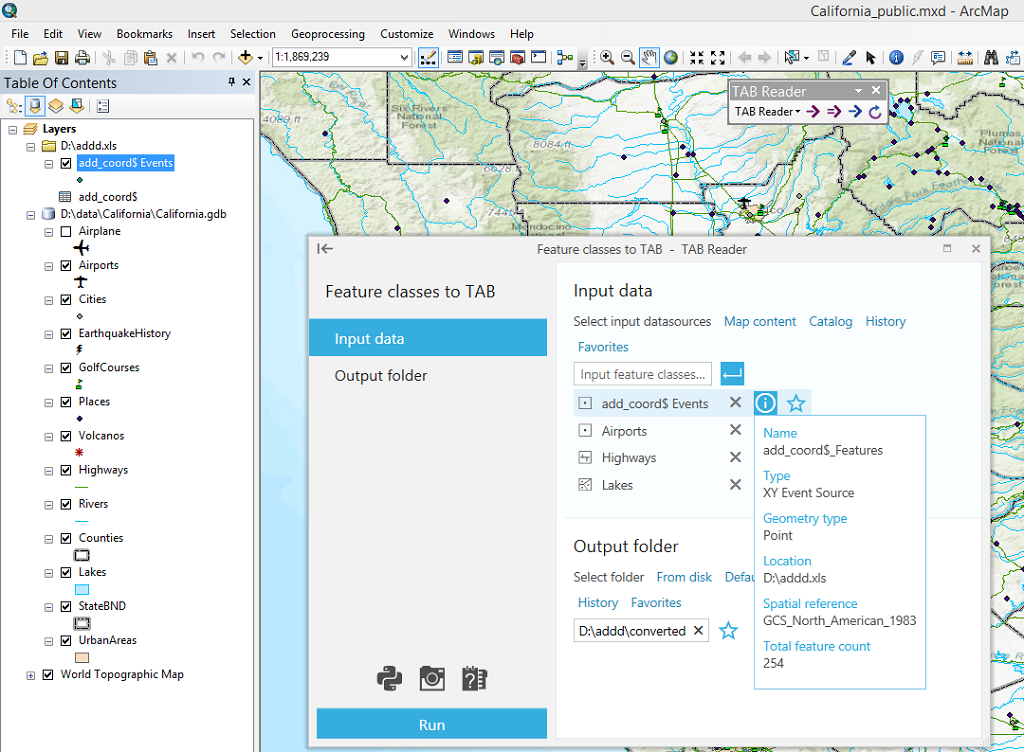Click the camera snapshot icon
1024x752 pixels.
[x=432, y=678]
